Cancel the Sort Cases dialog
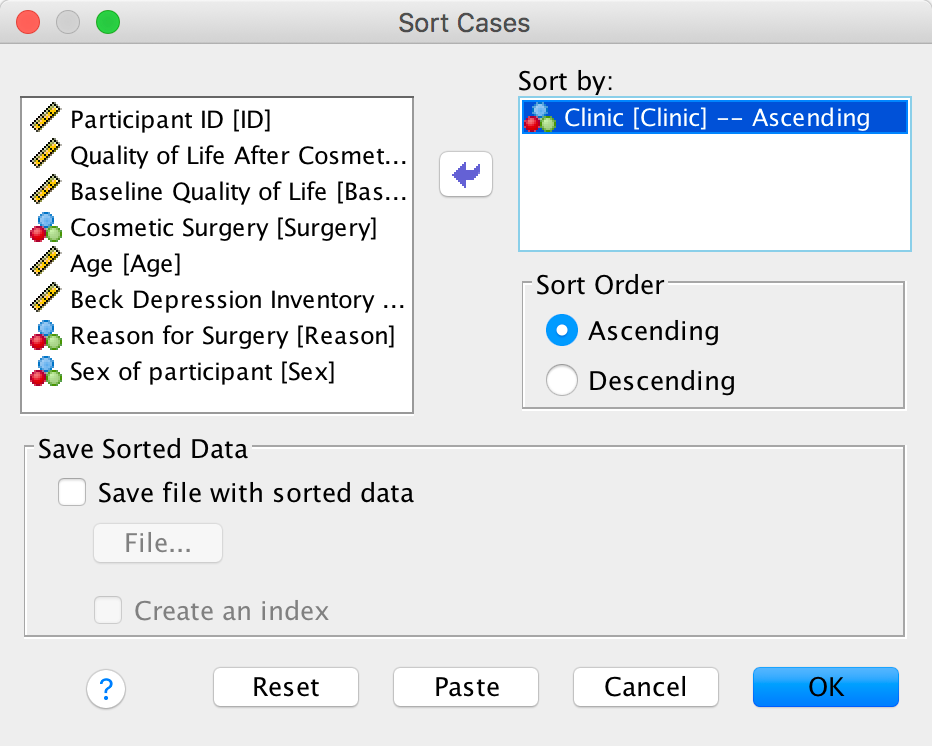This screenshot has width=932, height=746. [x=646, y=687]
